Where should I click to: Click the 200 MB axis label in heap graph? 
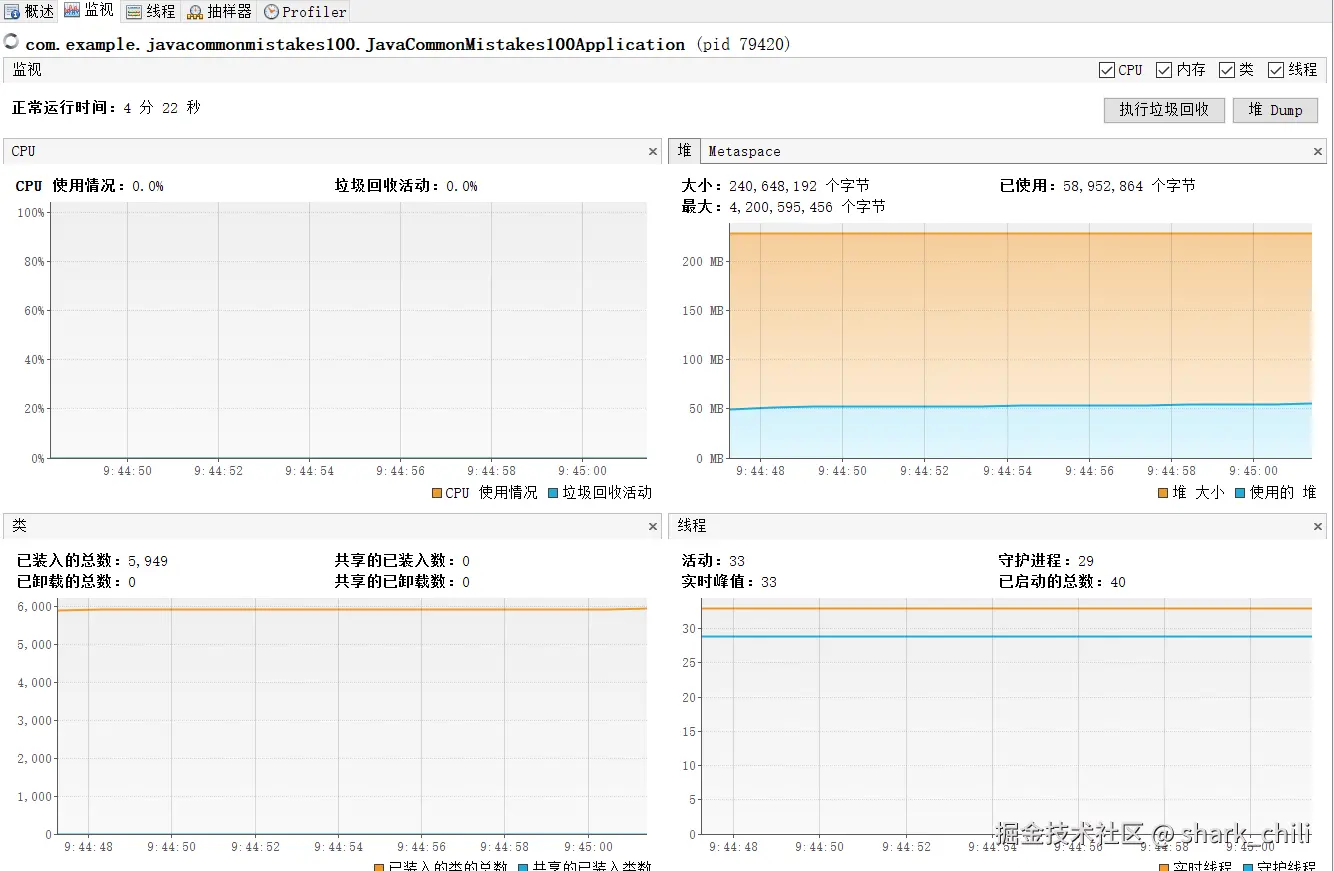[x=702, y=262]
